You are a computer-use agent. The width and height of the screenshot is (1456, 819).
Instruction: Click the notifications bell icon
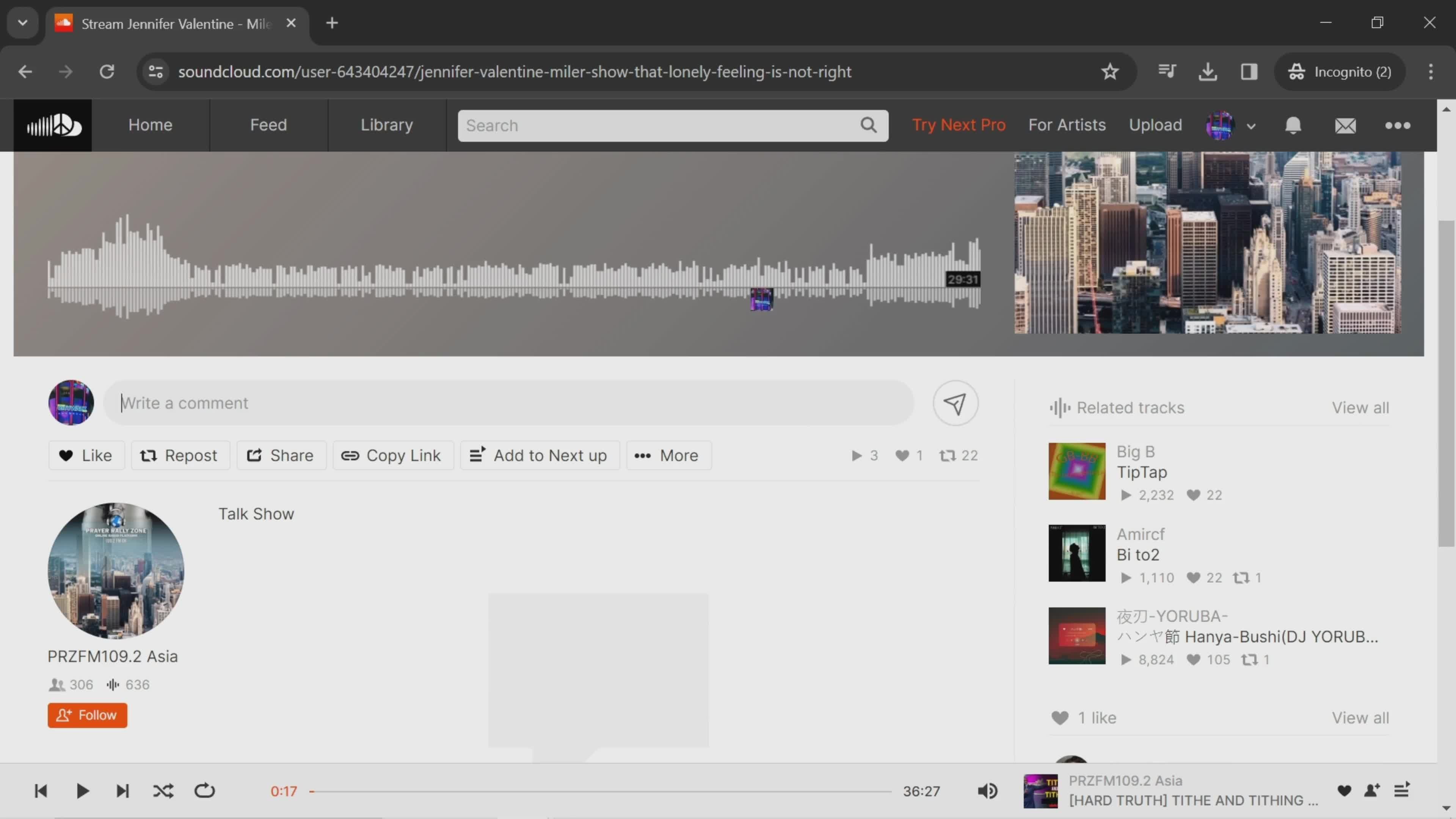pos(1294,125)
